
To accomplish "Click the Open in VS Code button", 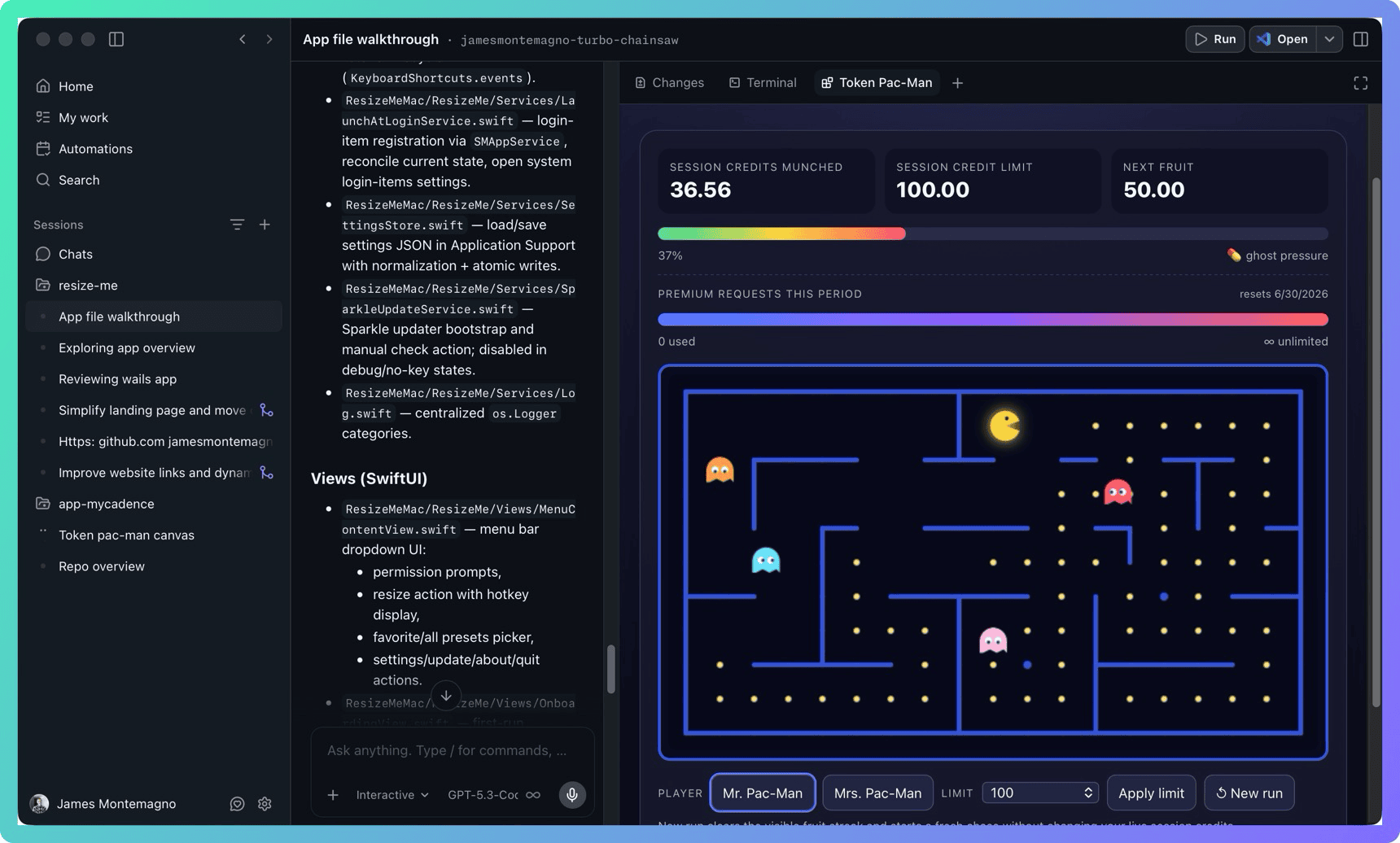I will click(1283, 39).
